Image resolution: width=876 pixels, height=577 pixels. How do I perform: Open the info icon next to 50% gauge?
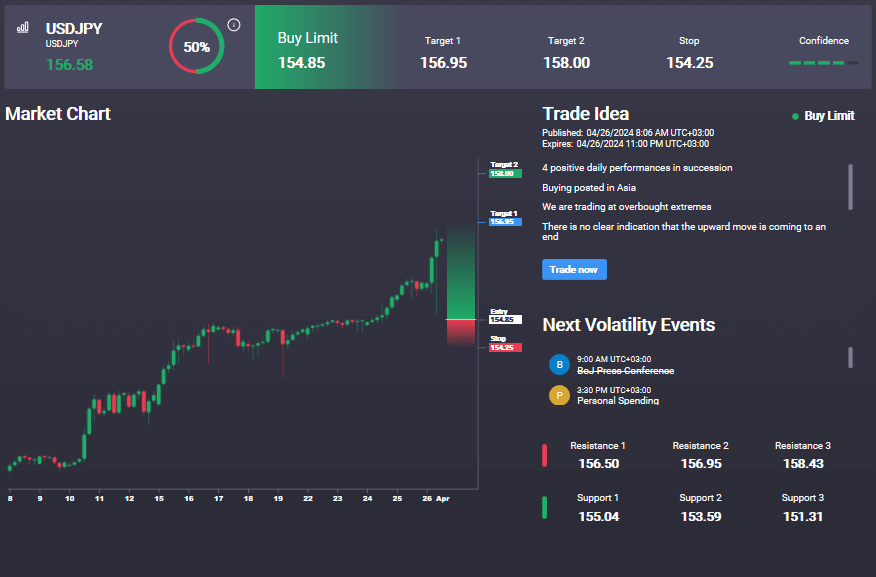click(234, 25)
